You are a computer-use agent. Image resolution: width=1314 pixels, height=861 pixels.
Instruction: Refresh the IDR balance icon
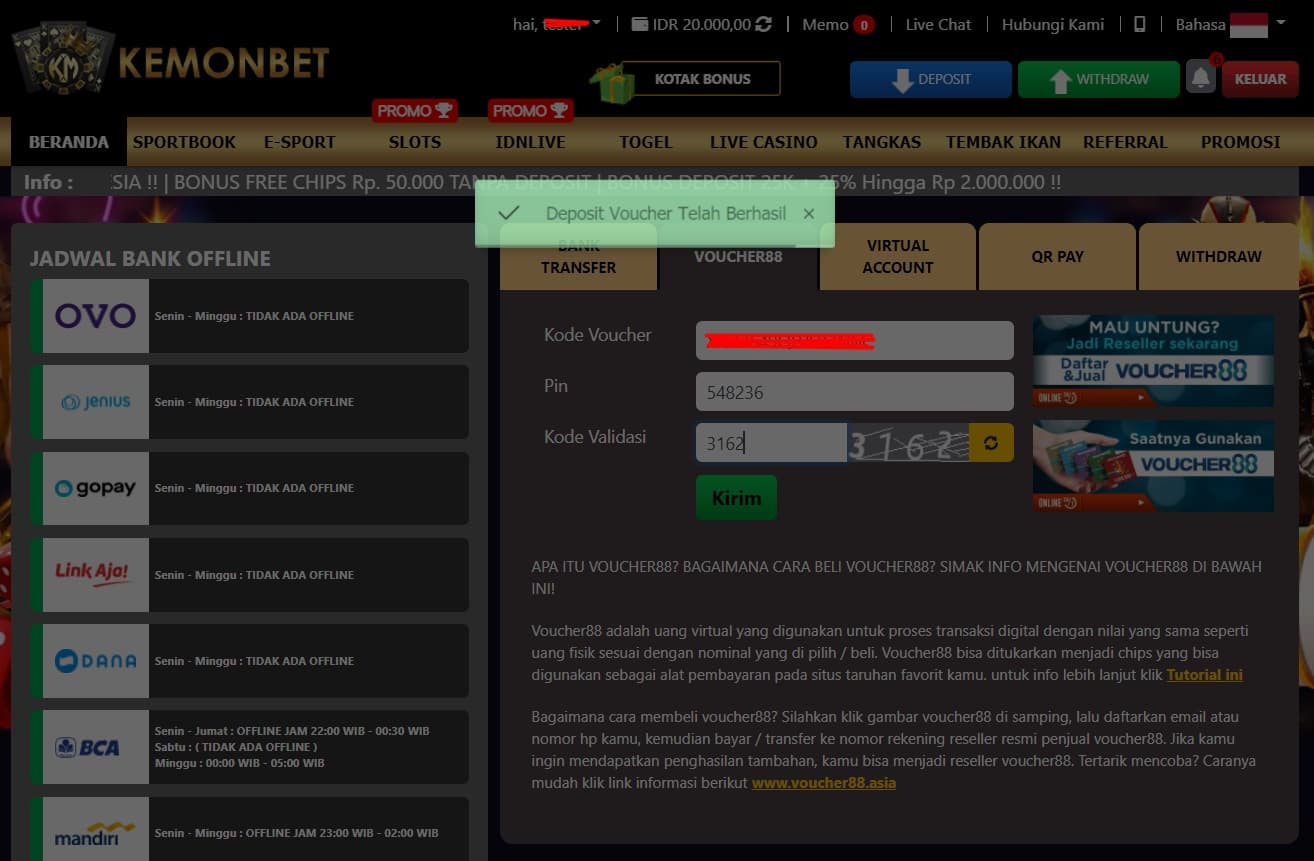pyautogui.click(x=764, y=24)
